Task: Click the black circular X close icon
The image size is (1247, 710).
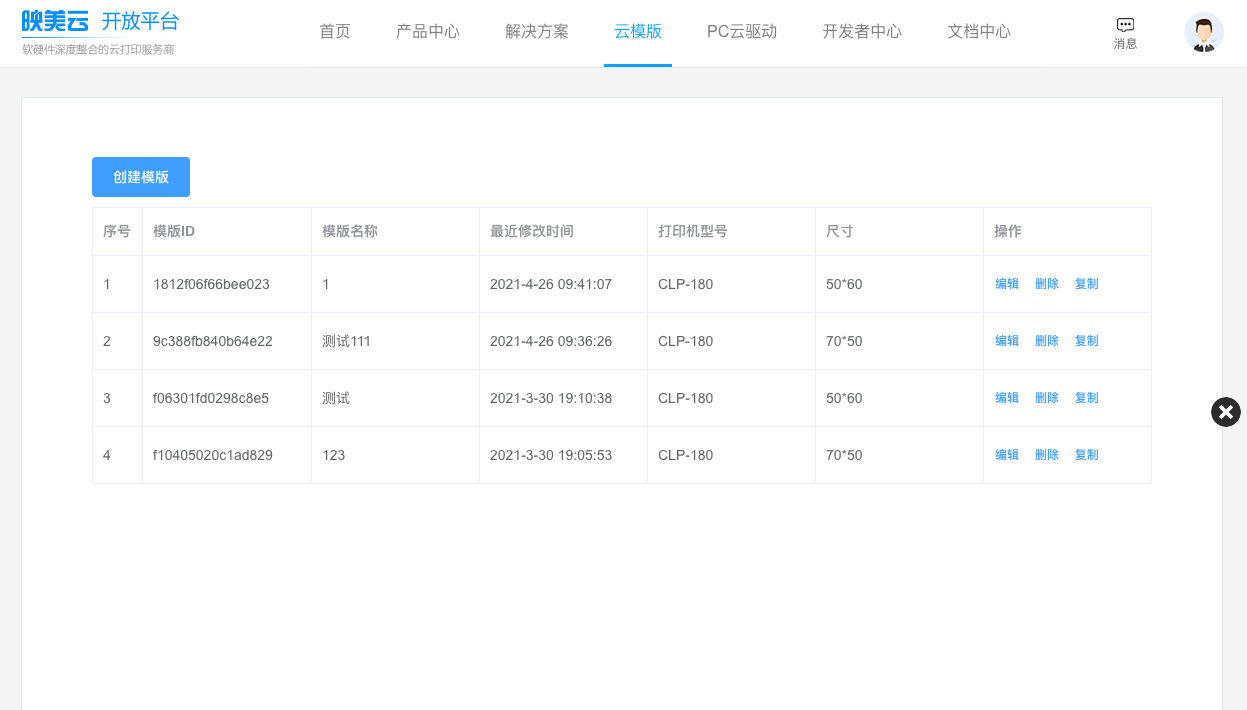Action: point(1225,412)
